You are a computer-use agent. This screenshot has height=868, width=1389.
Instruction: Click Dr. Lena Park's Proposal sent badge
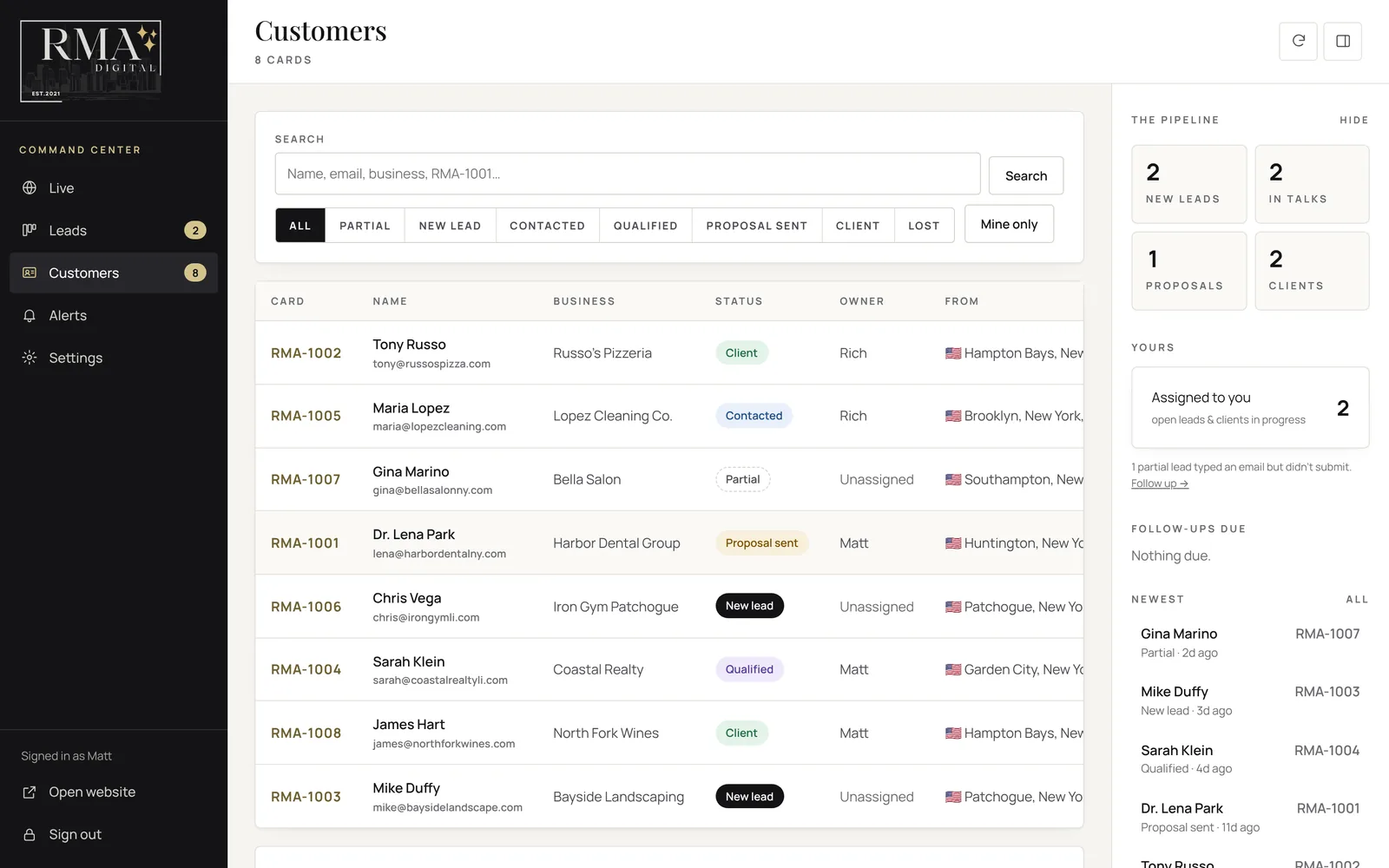pos(761,542)
